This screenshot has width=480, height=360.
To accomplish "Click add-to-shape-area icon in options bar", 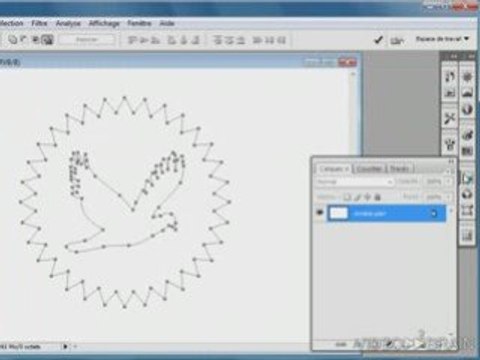I will tap(12, 40).
